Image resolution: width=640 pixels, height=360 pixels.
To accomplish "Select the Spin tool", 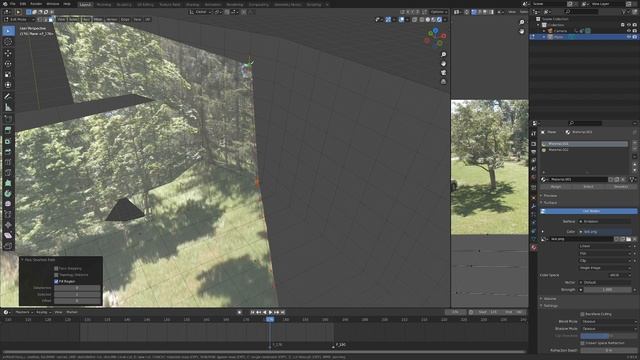I will pyautogui.click(x=8, y=194).
